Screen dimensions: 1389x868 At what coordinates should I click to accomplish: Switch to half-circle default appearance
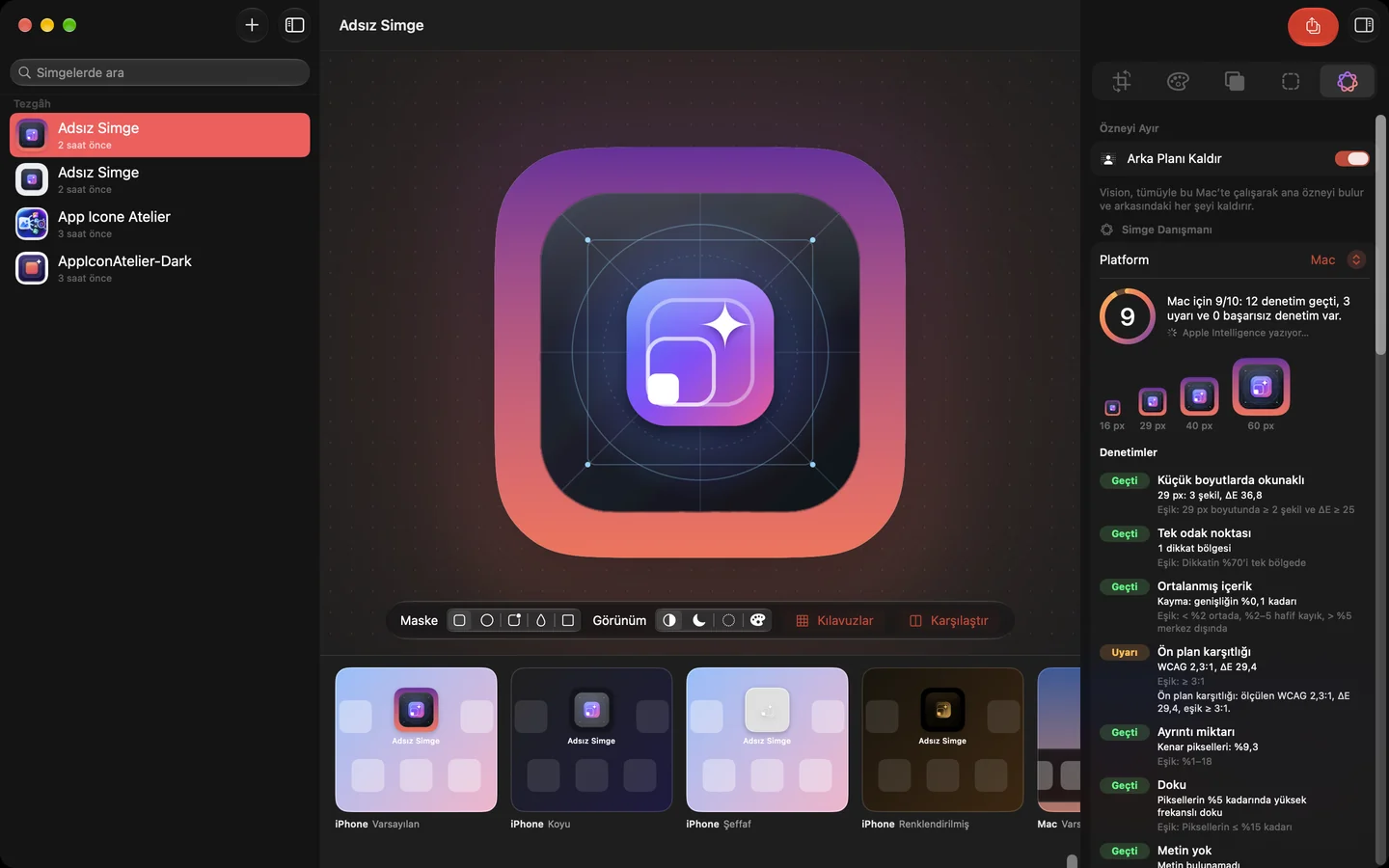[x=669, y=620]
